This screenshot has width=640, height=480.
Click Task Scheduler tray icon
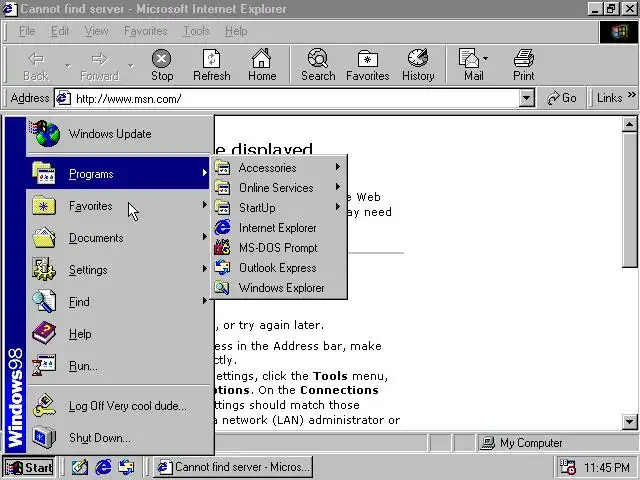click(x=568, y=467)
